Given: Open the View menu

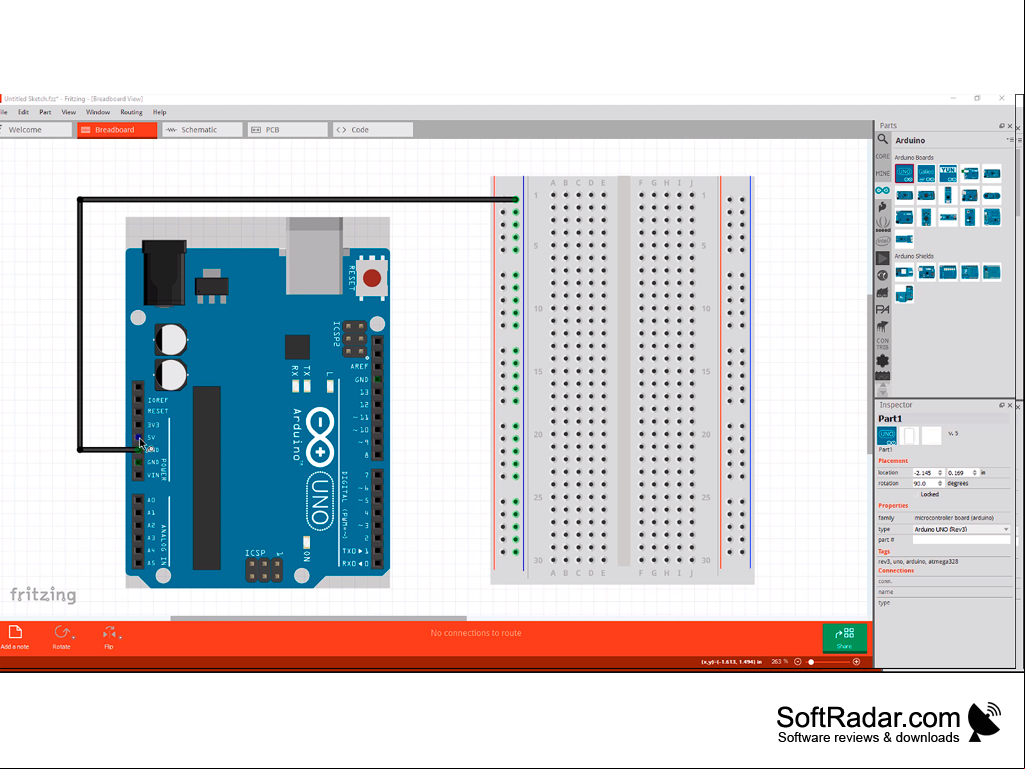Looking at the screenshot, I should (x=69, y=112).
